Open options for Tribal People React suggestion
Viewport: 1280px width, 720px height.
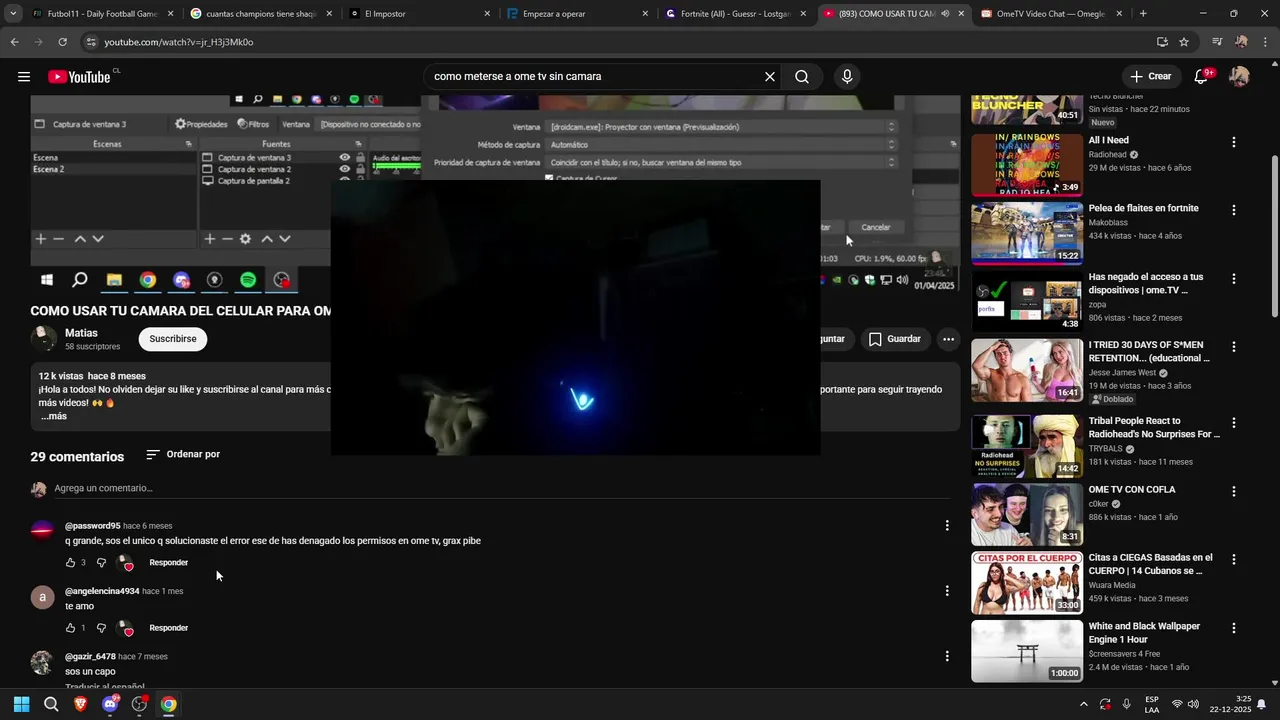(x=1234, y=423)
